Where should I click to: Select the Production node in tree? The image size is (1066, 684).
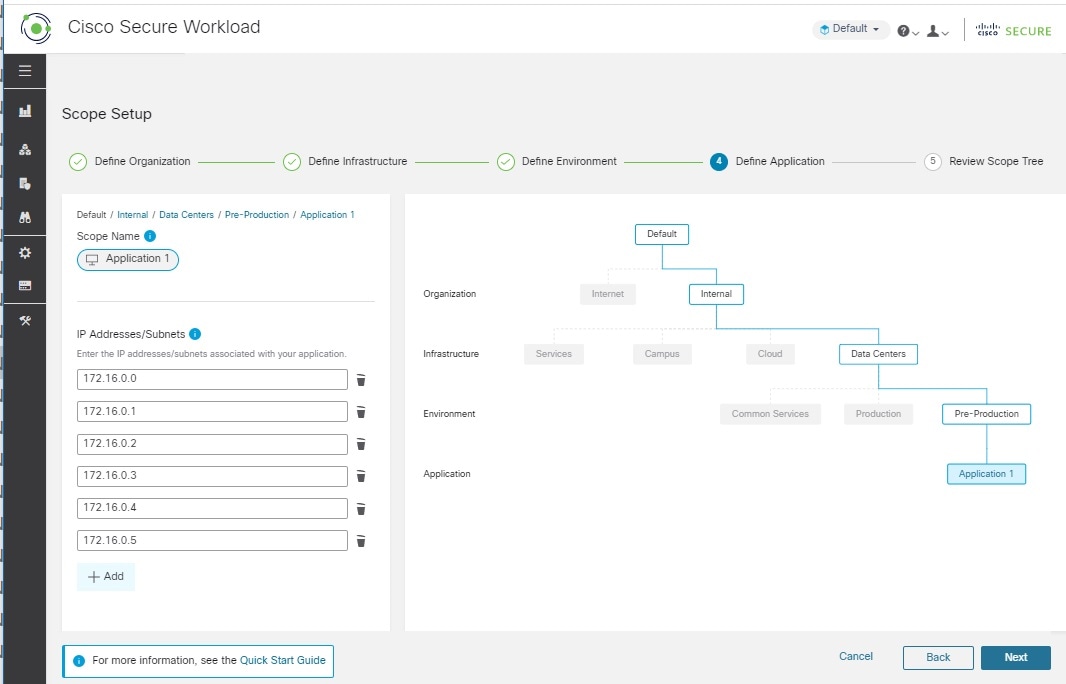[x=878, y=413]
